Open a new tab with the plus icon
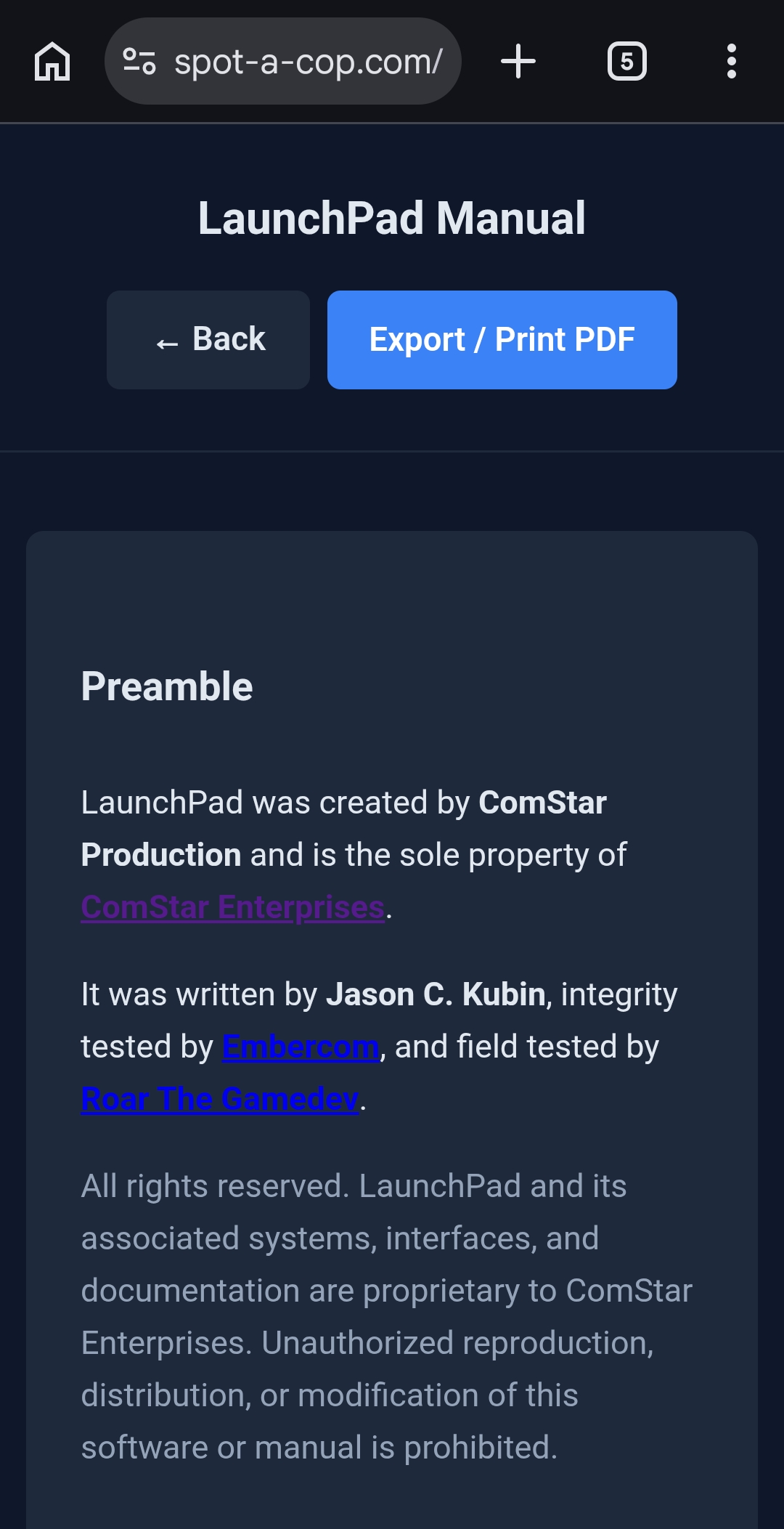784x1529 pixels. tap(518, 61)
